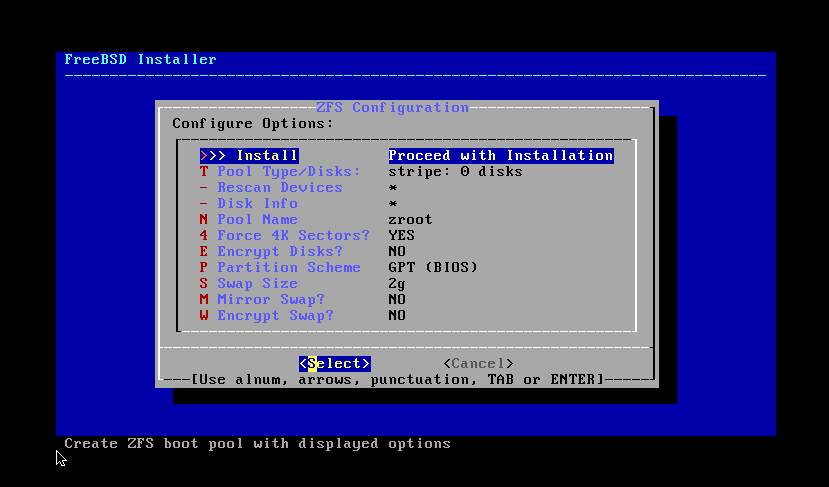Click the red 'N' hotkey letter
This screenshot has height=487, width=829.
coord(204,219)
